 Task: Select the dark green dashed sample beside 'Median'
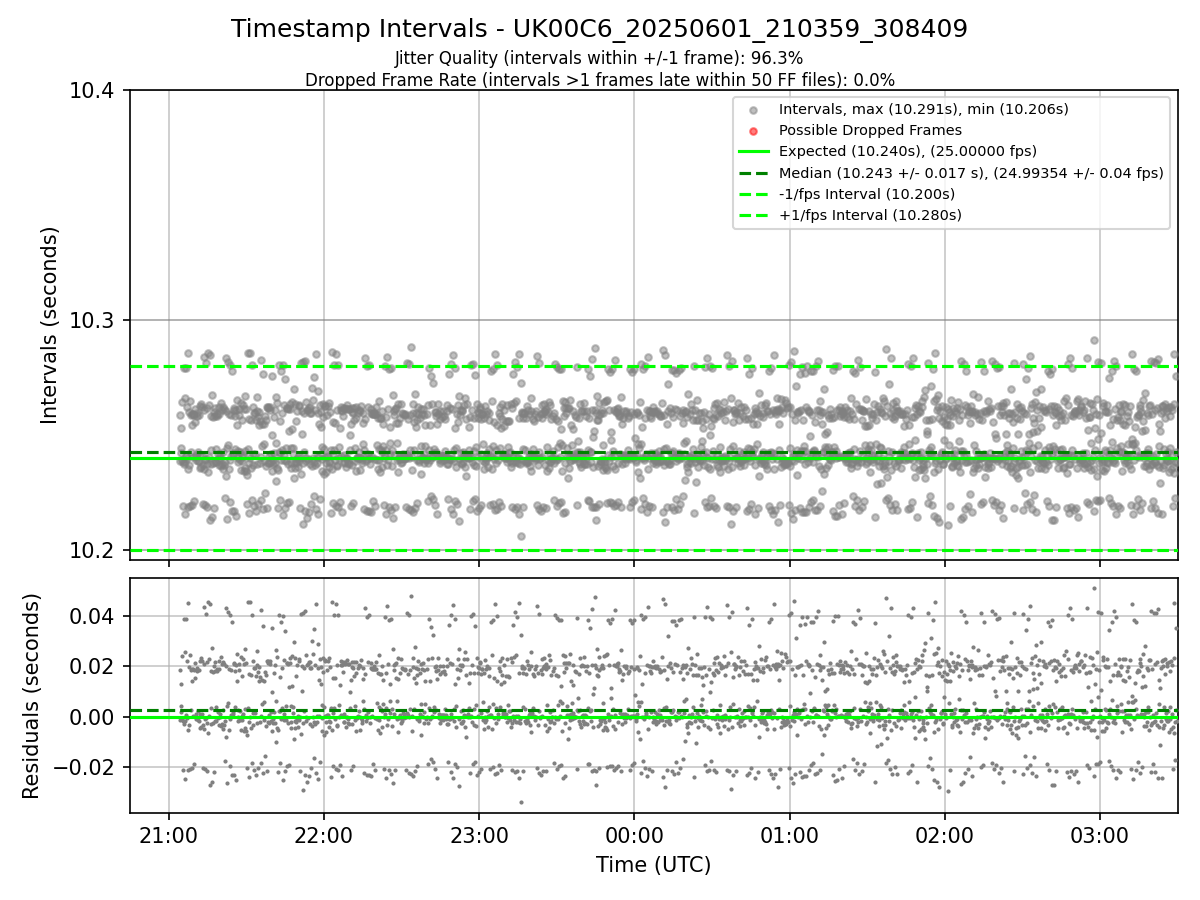point(754,173)
